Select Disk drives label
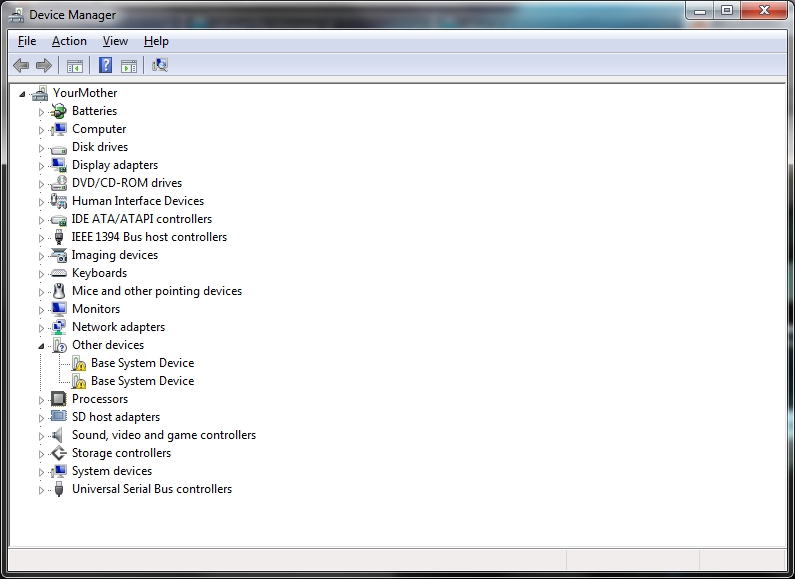The image size is (795, 579). click(100, 147)
